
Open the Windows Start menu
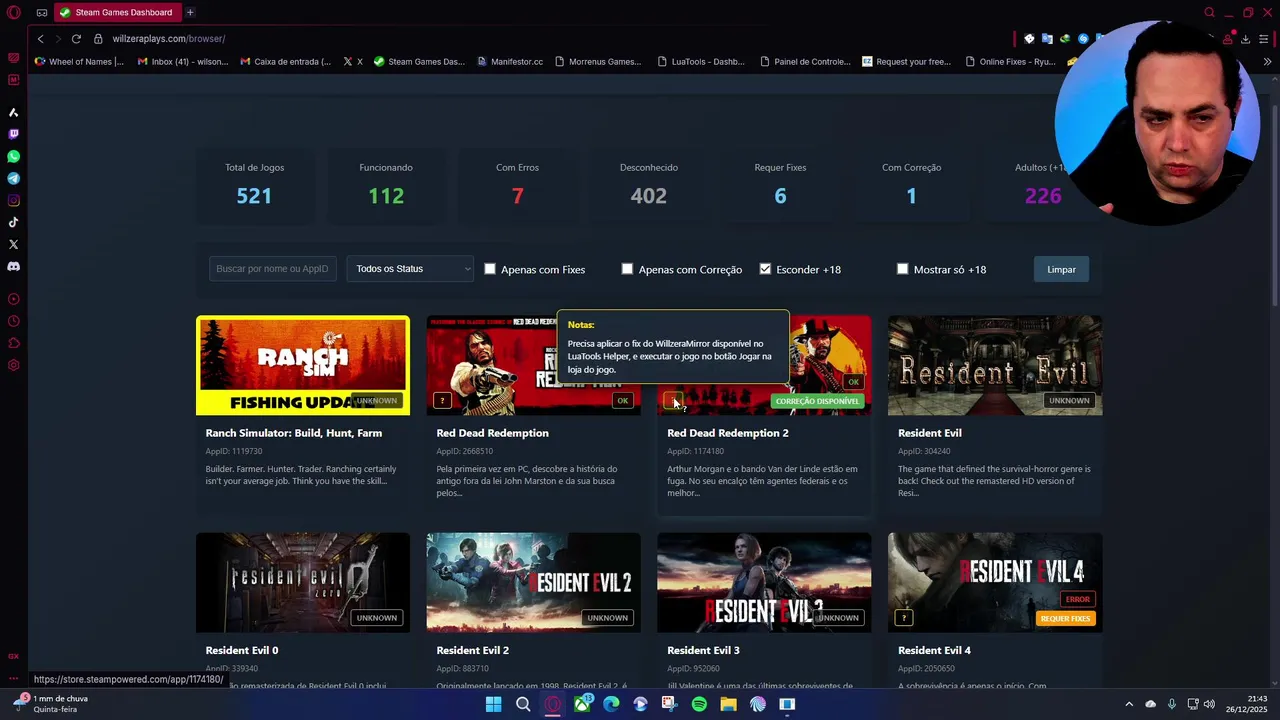(x=493, y=704)
